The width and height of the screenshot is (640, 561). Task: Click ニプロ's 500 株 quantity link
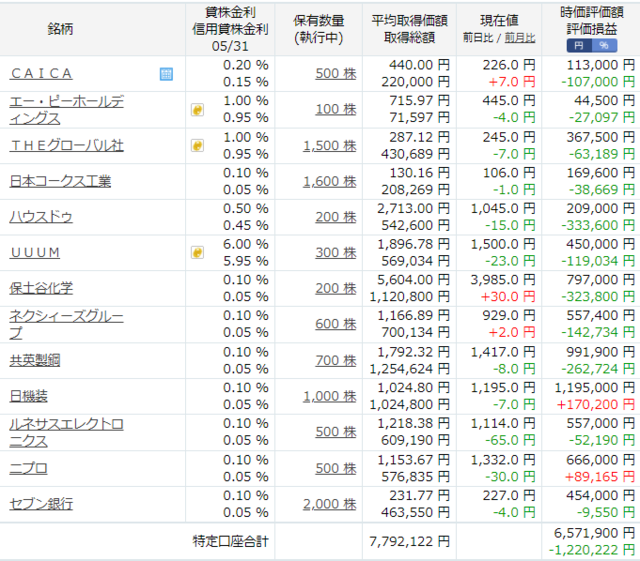(x=336, y=468)
